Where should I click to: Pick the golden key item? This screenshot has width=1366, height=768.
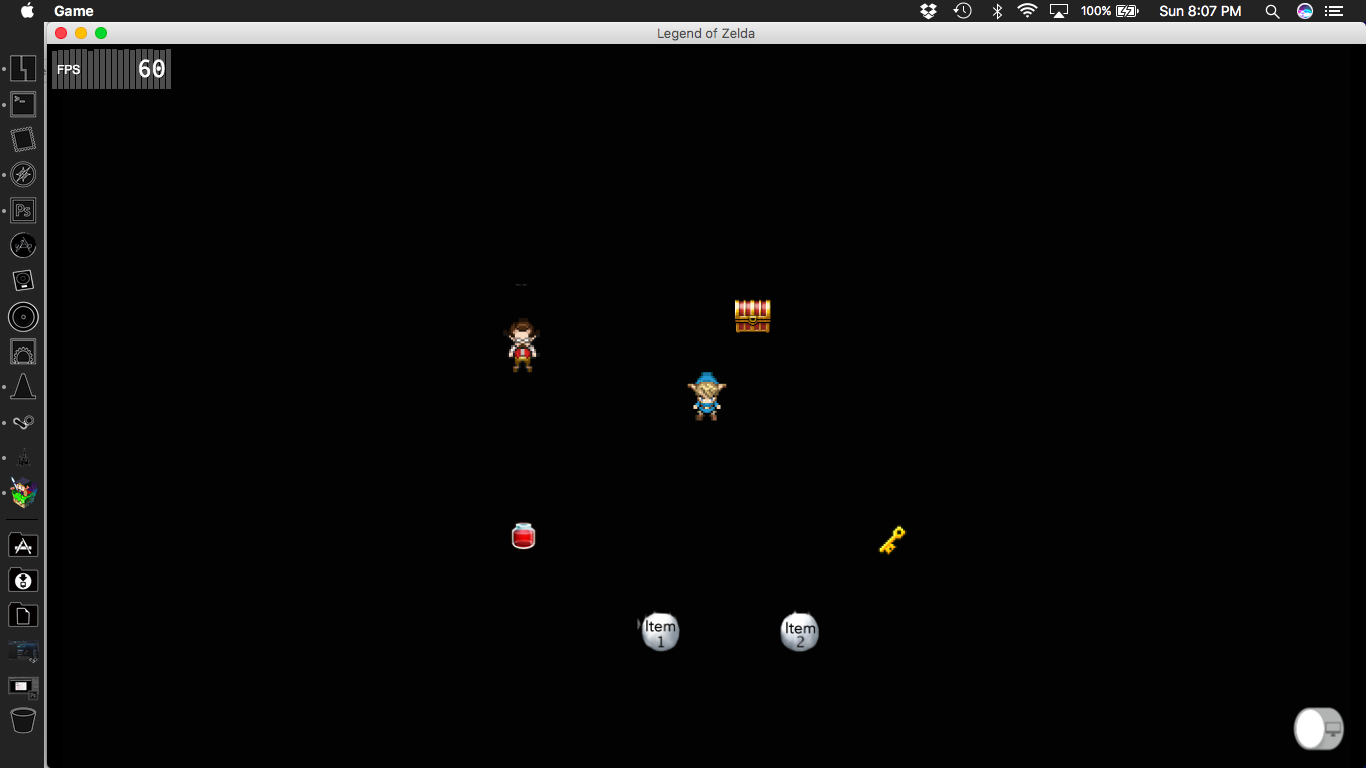[892, 540]
